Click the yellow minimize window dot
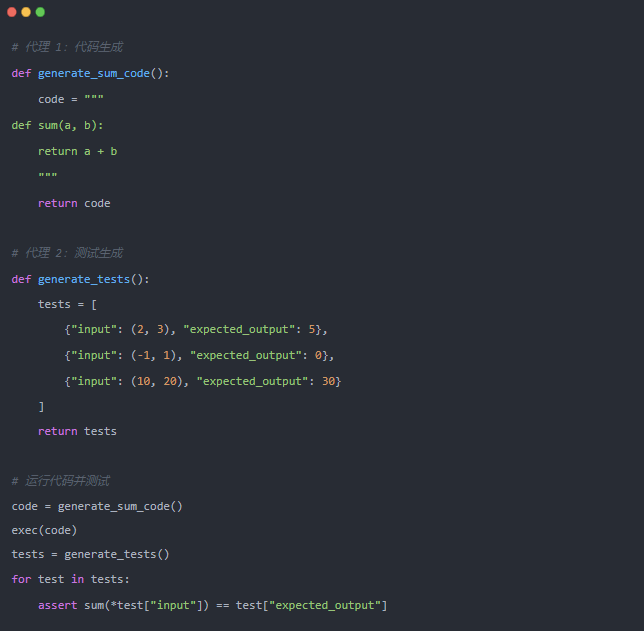 click(x=26, y=12)
